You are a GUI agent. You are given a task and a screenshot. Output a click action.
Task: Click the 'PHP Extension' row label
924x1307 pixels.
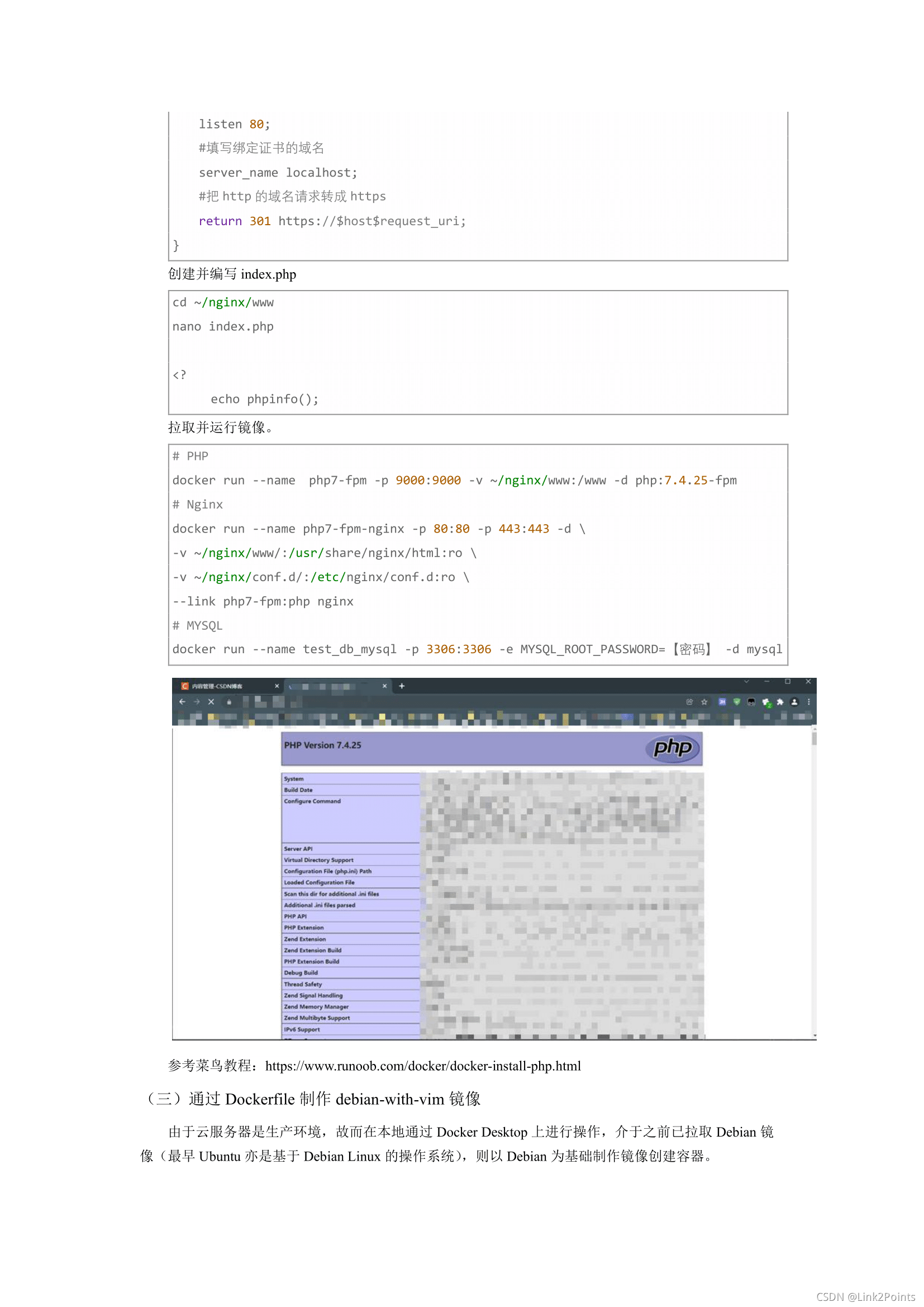pos(304,928)
